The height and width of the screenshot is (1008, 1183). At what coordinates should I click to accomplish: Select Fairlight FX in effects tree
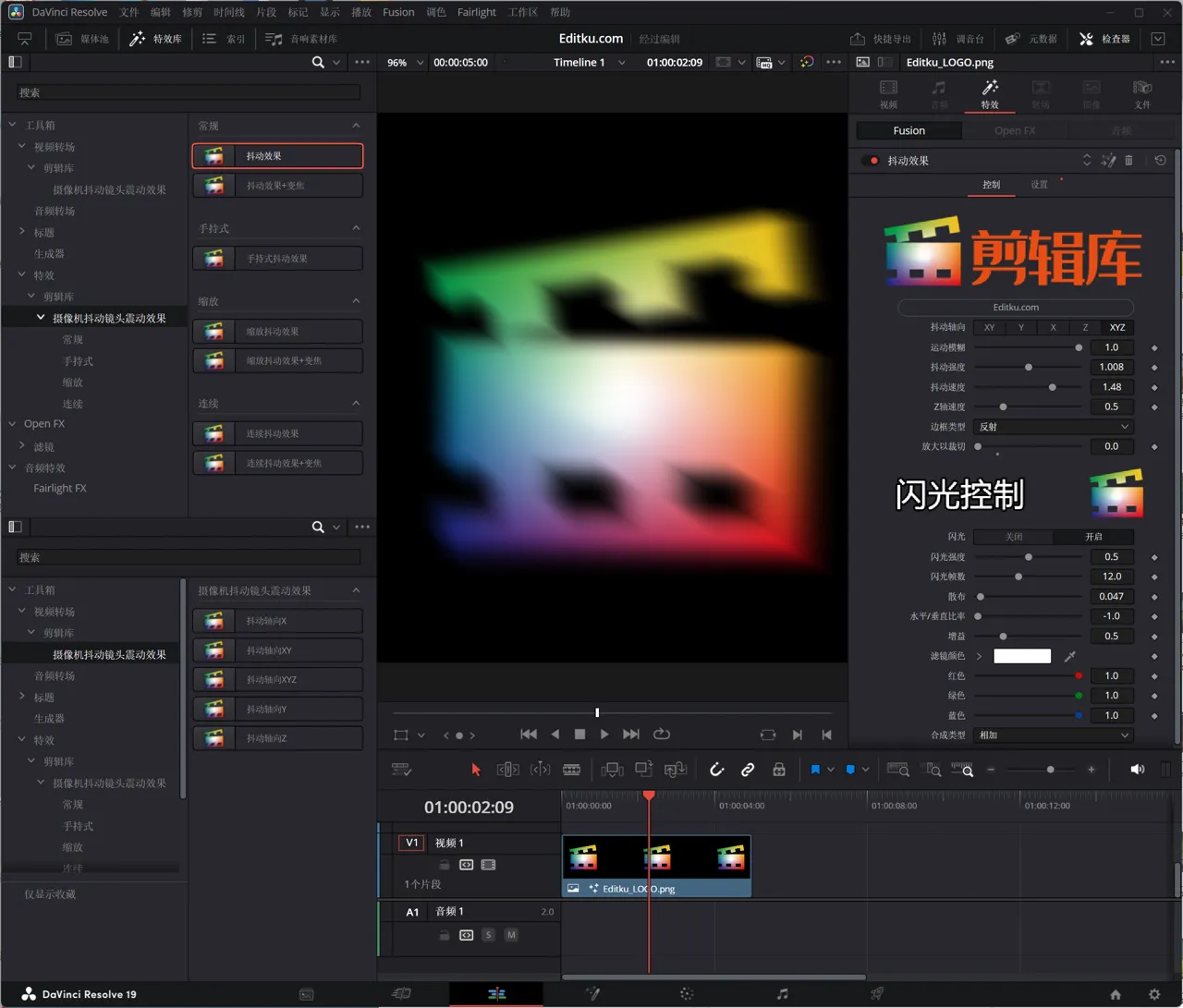click(60, 488)
